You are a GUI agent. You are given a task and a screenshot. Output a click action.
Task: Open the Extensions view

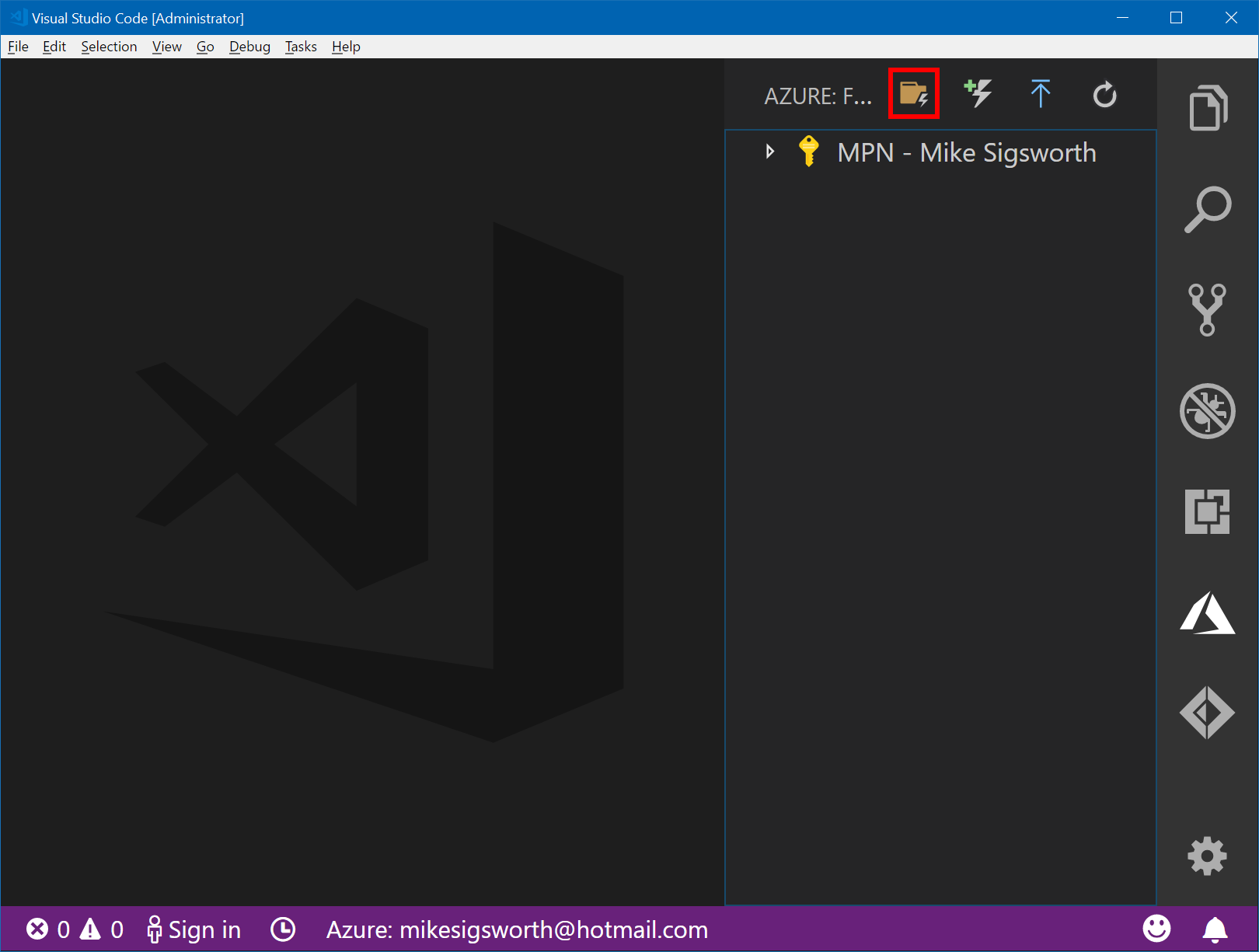click(x=1208, y=511)
